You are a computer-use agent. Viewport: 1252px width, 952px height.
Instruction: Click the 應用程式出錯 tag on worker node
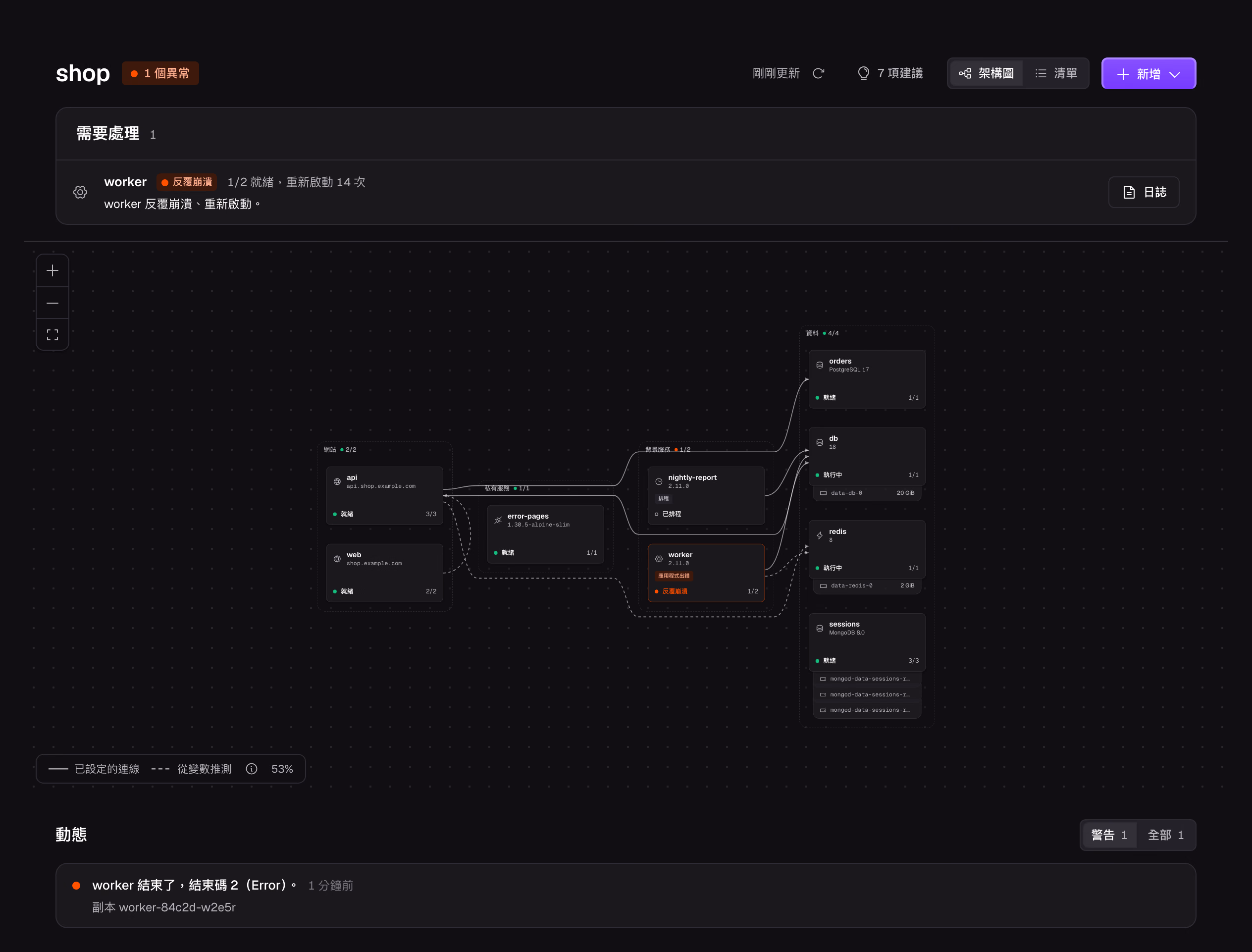click(x=674, y=576)
